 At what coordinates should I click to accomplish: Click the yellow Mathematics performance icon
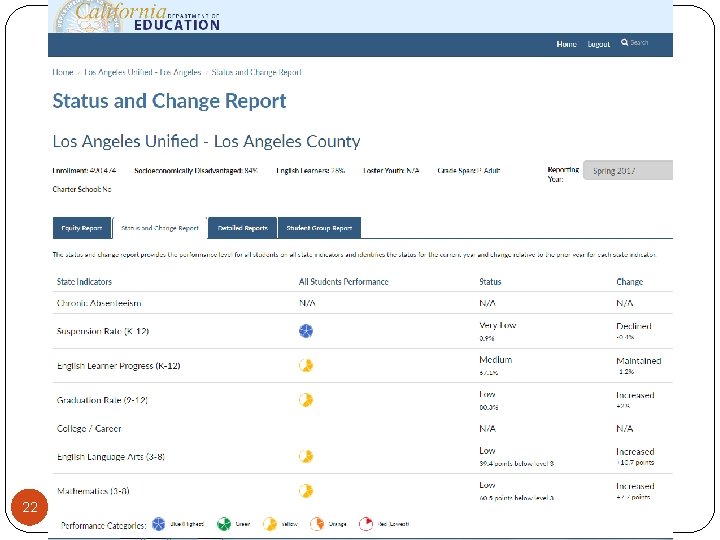pyautogui.click(x=306, y=491)
